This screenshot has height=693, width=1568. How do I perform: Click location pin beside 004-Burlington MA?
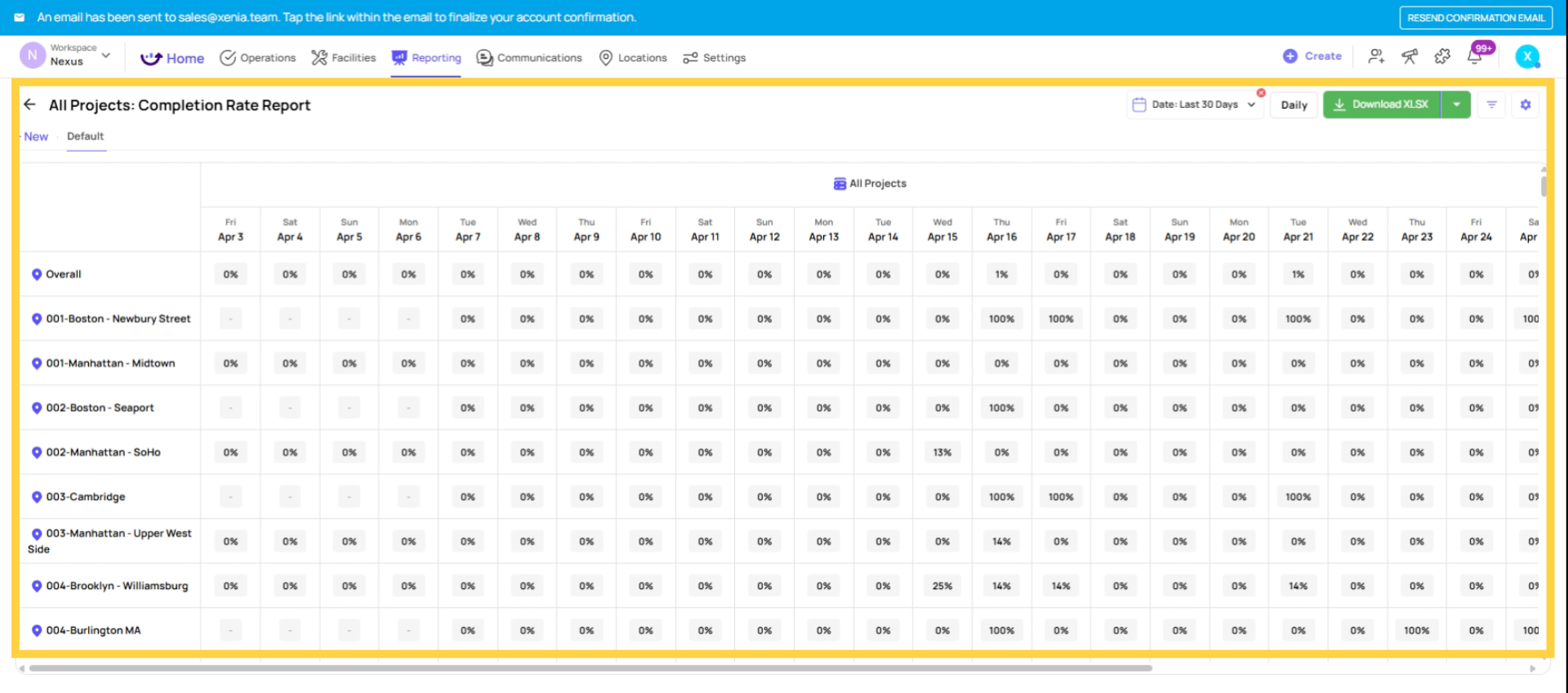pos(37,631)
